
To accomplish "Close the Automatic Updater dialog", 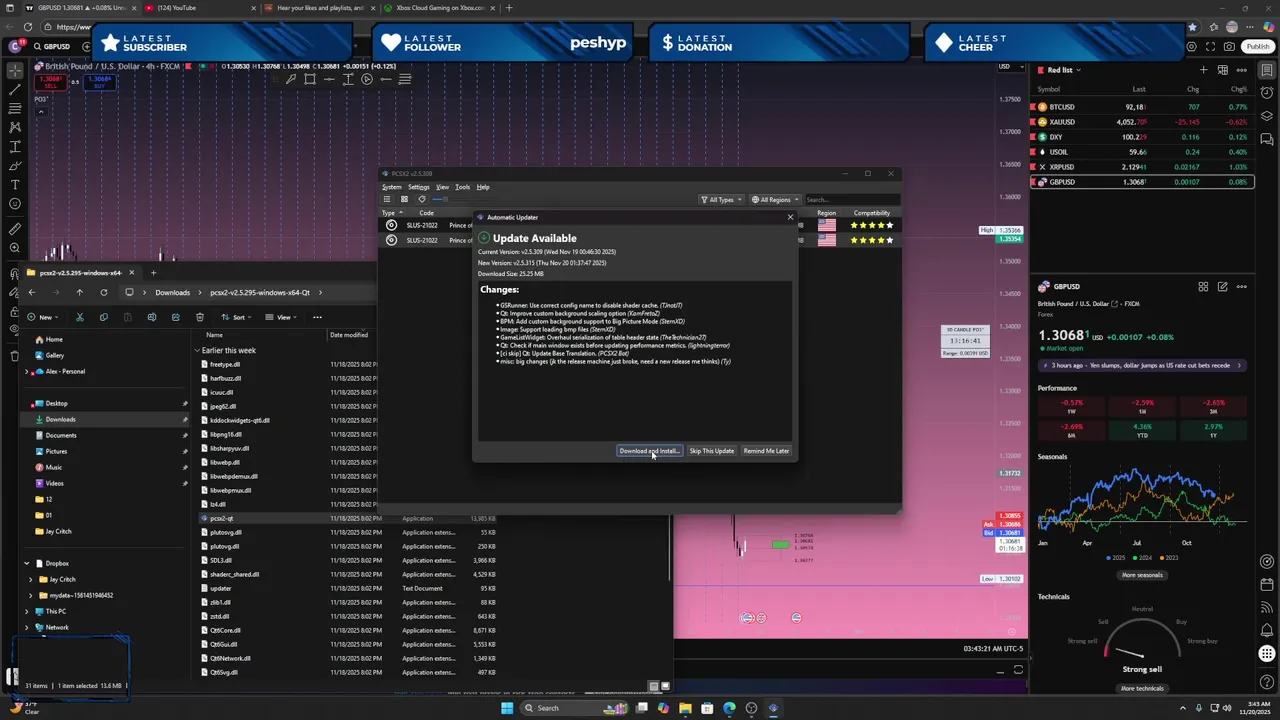I will 790,217.
